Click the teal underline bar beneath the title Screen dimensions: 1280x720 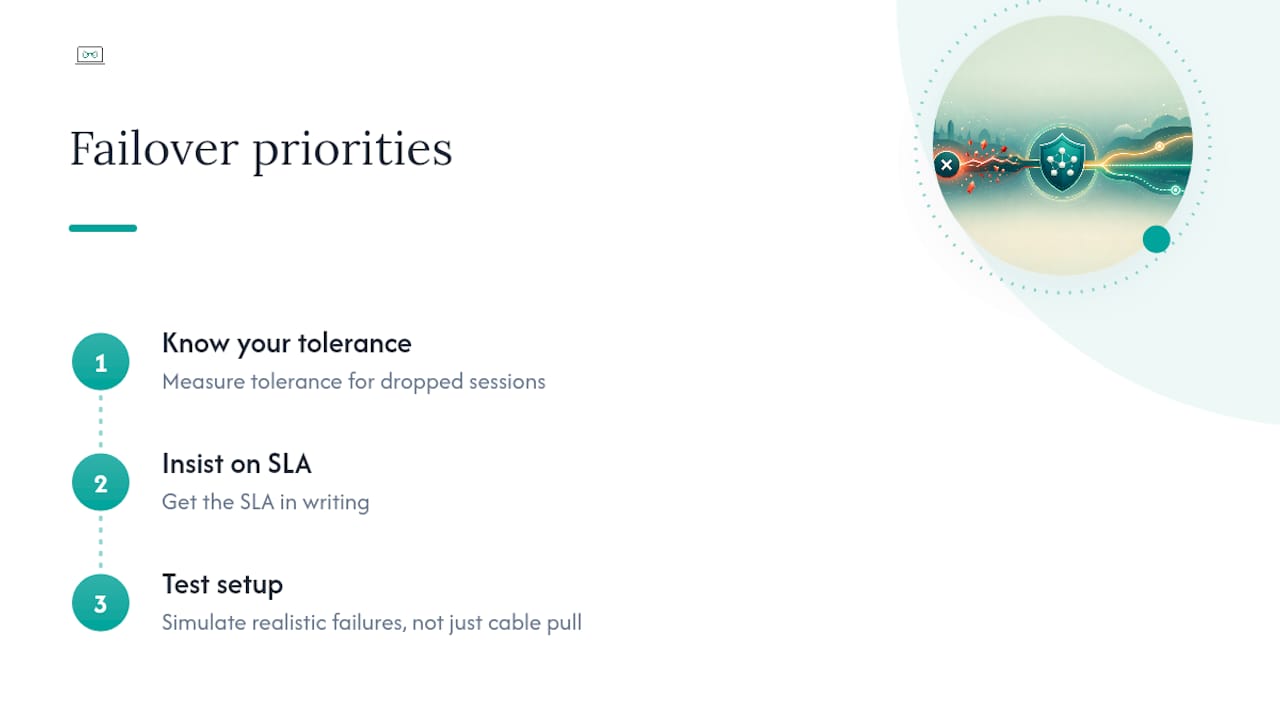[x=103, y=228]
